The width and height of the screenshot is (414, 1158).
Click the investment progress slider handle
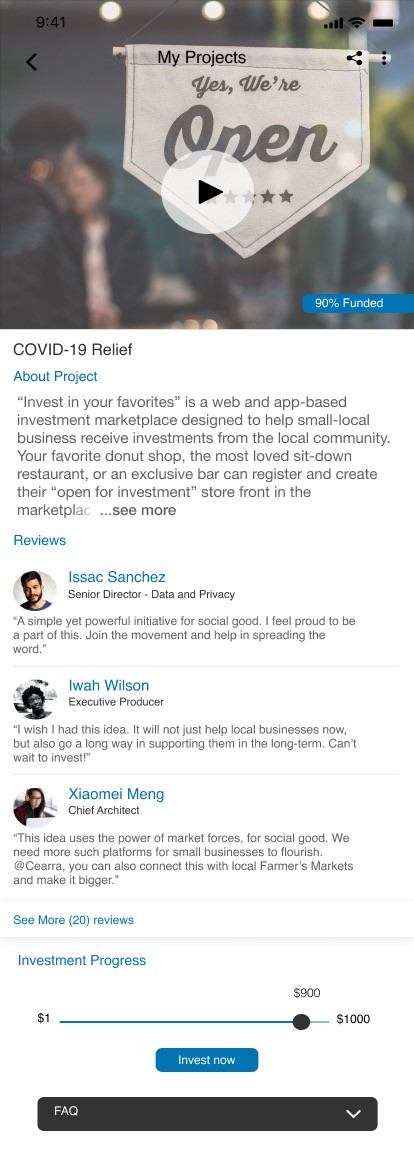point(301,1021)
